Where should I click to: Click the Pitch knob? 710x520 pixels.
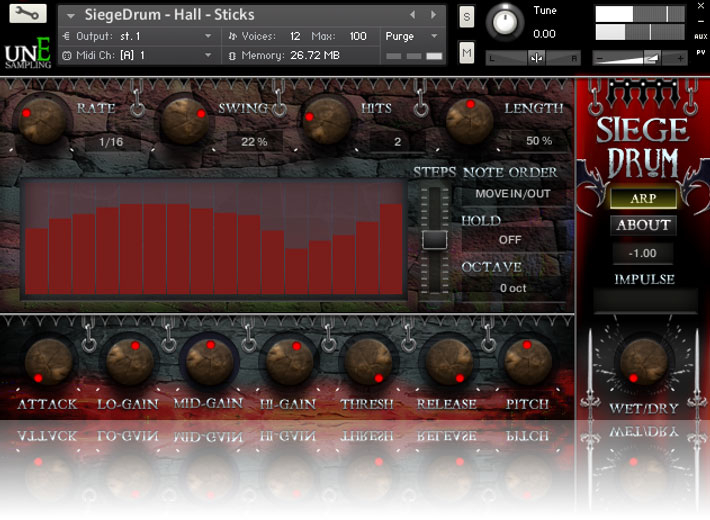[x=527, y=362]
